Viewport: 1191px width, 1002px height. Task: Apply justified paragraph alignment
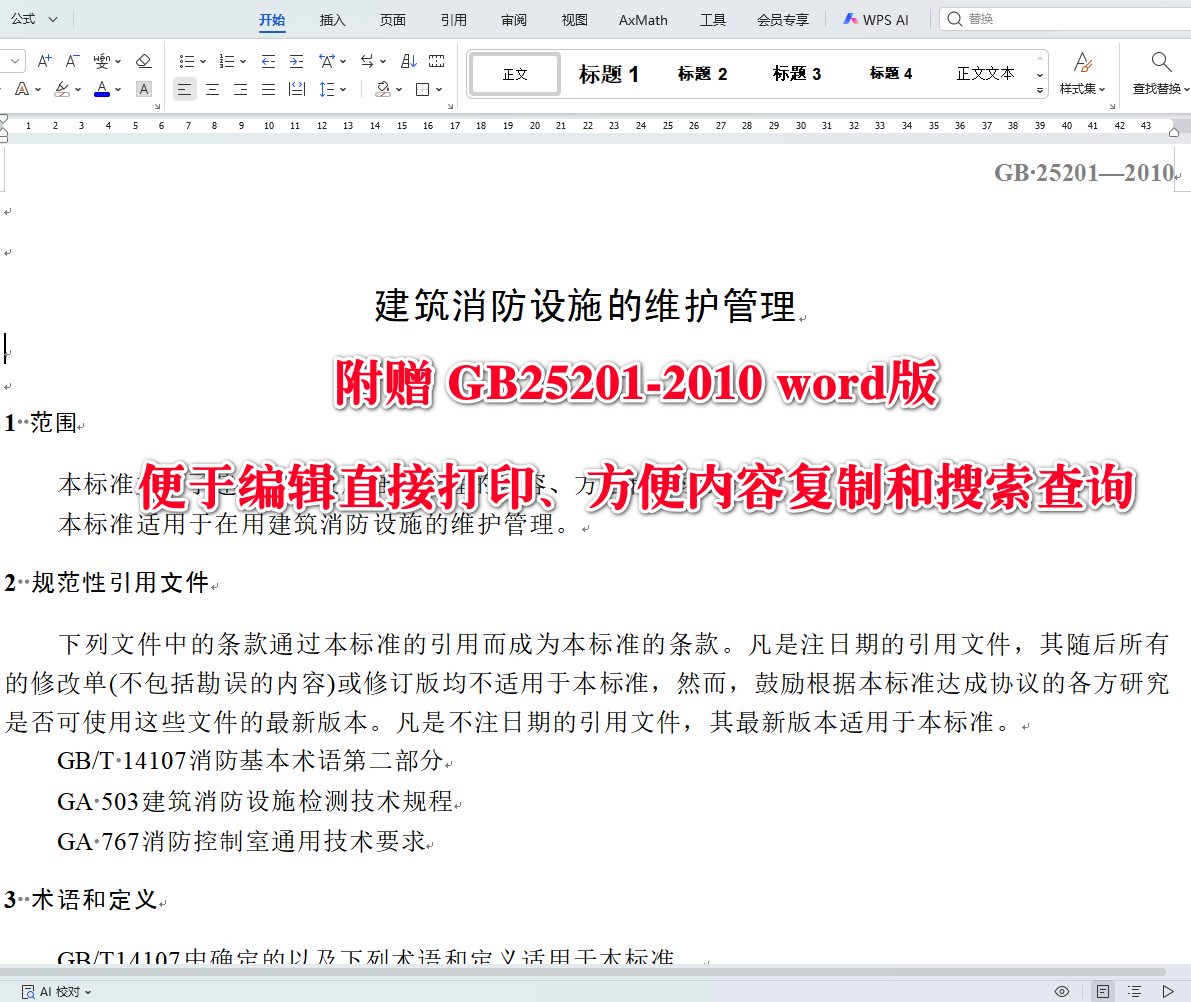coord(268,89)
